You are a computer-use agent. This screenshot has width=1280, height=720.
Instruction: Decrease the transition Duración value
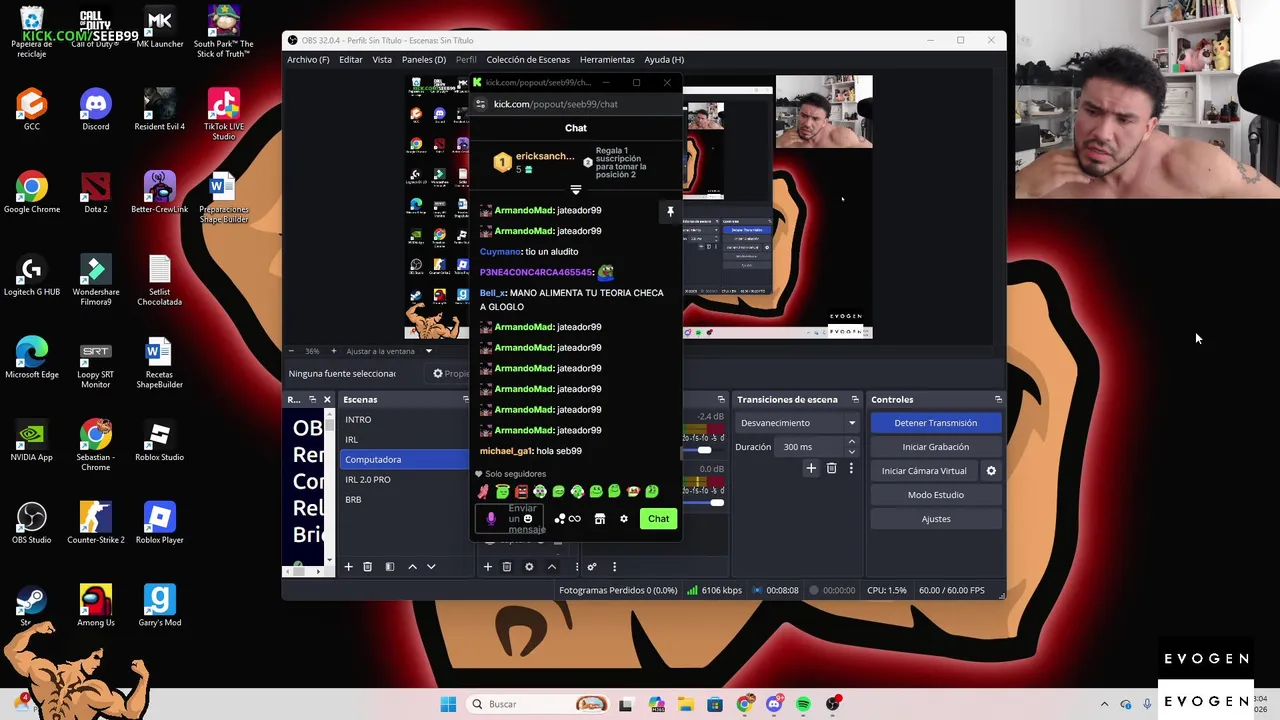click(x=851, y=452)
